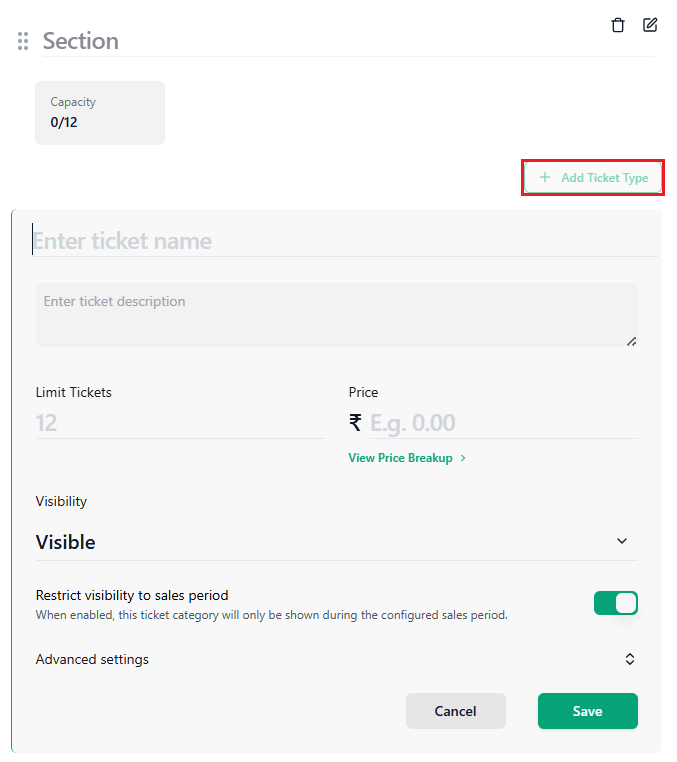The height and width of the screenshot is (762, 677).
Task: Click the delete section trash icon
Action: pos(618,25)
